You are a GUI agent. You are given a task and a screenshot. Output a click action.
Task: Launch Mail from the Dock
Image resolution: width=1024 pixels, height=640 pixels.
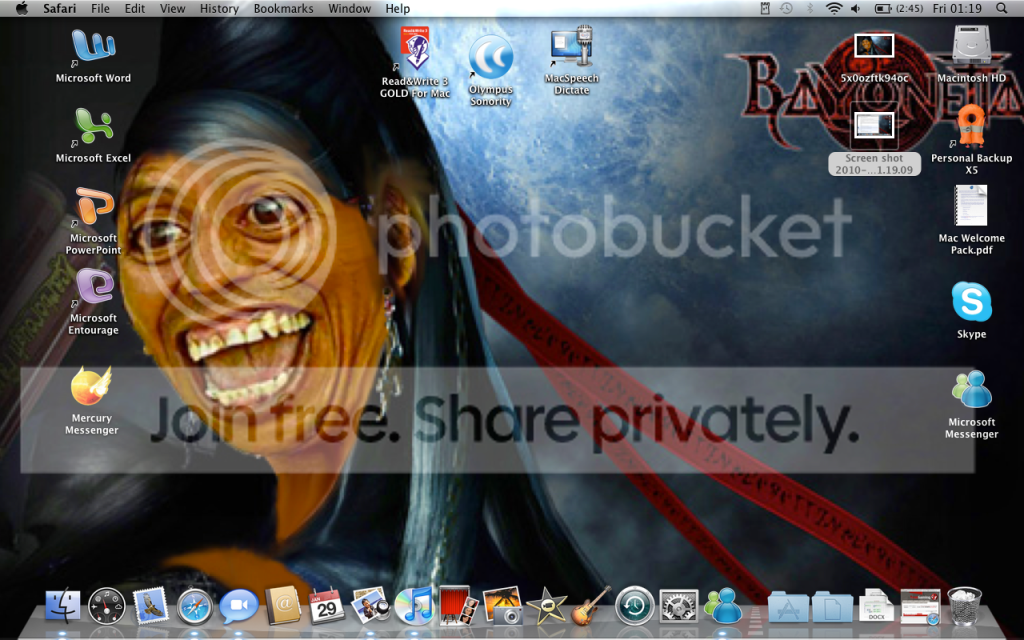click(150, 606)
